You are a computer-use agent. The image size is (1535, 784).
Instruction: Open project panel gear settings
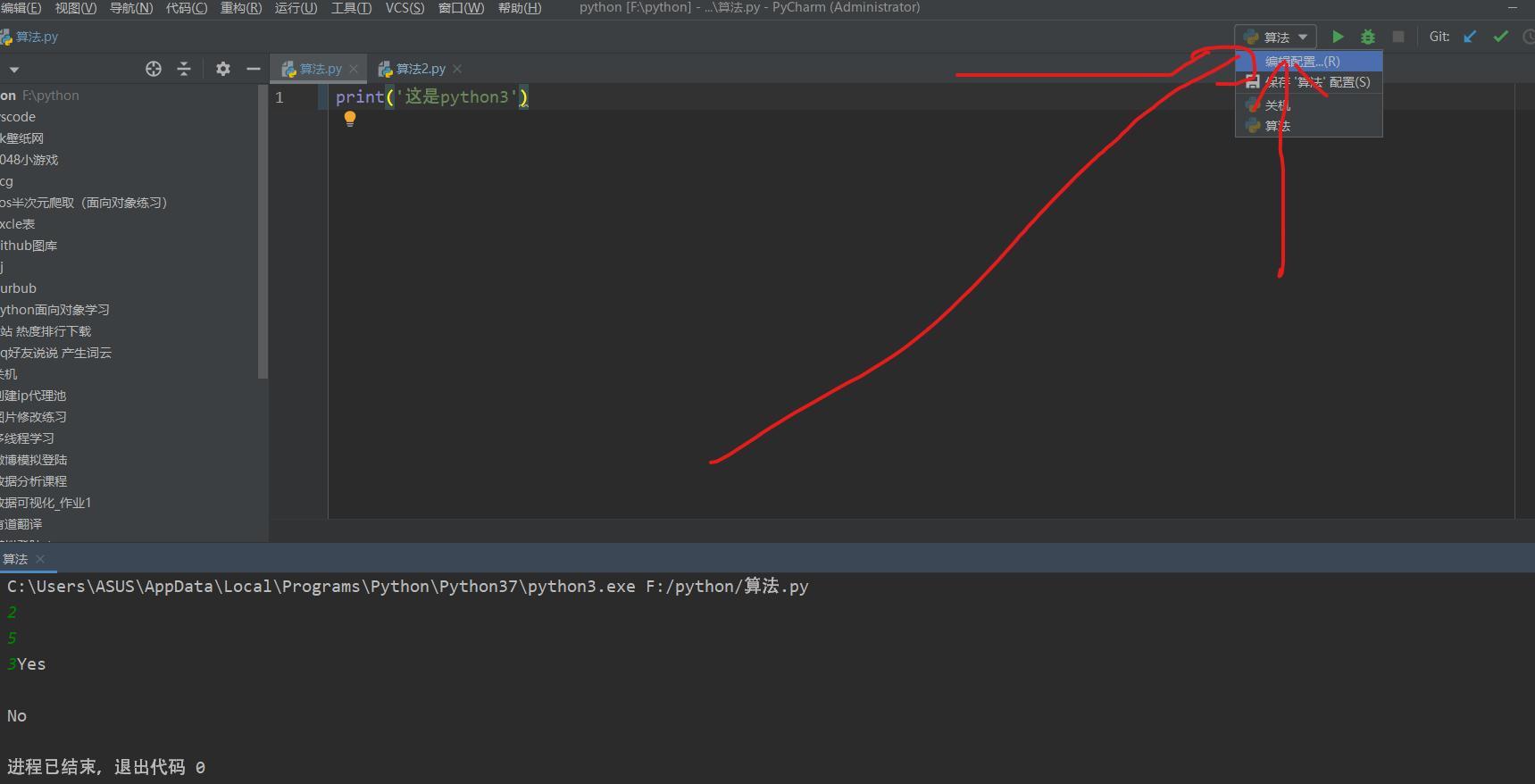(x=223, y=69)
